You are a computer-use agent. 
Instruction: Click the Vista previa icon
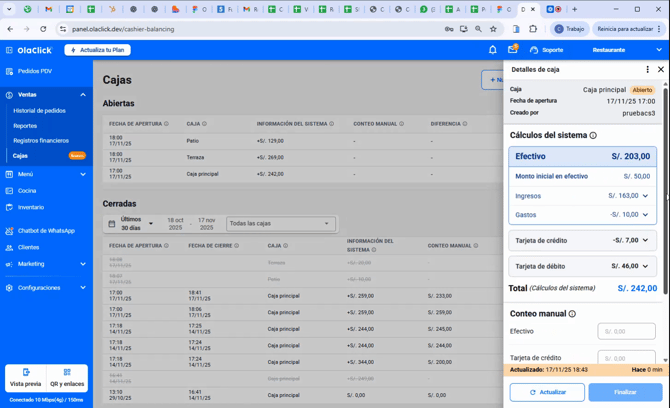[x=26, y=372]
